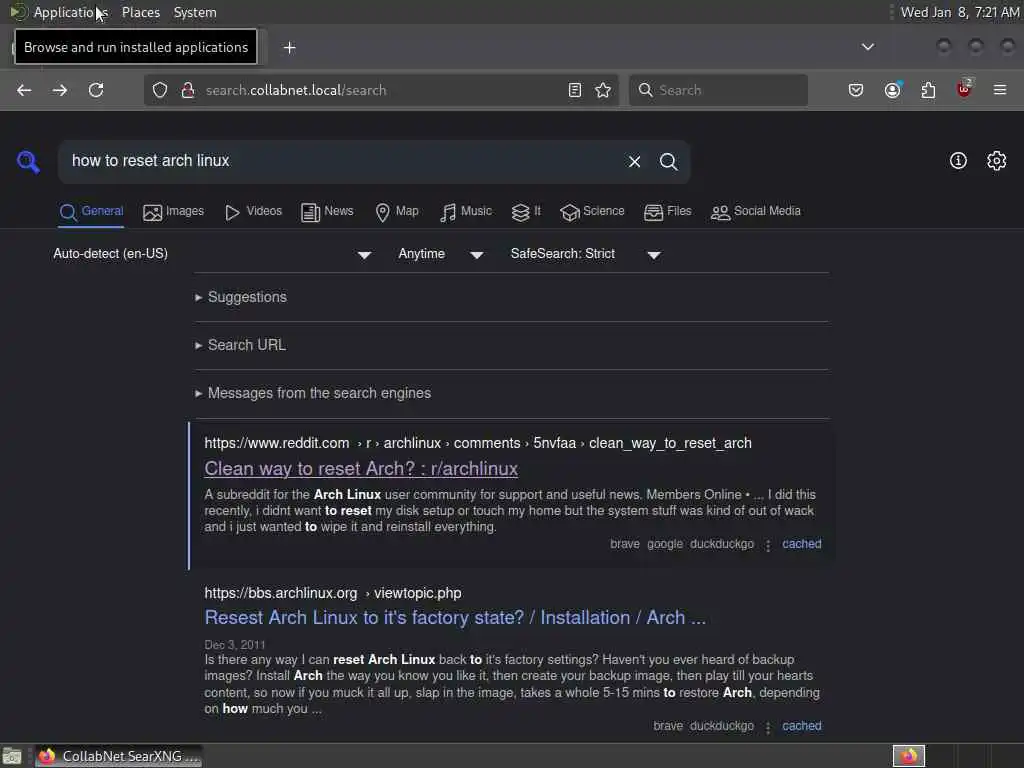
Task: Click the clock showing Wed Jan 8
Action: 959,12
